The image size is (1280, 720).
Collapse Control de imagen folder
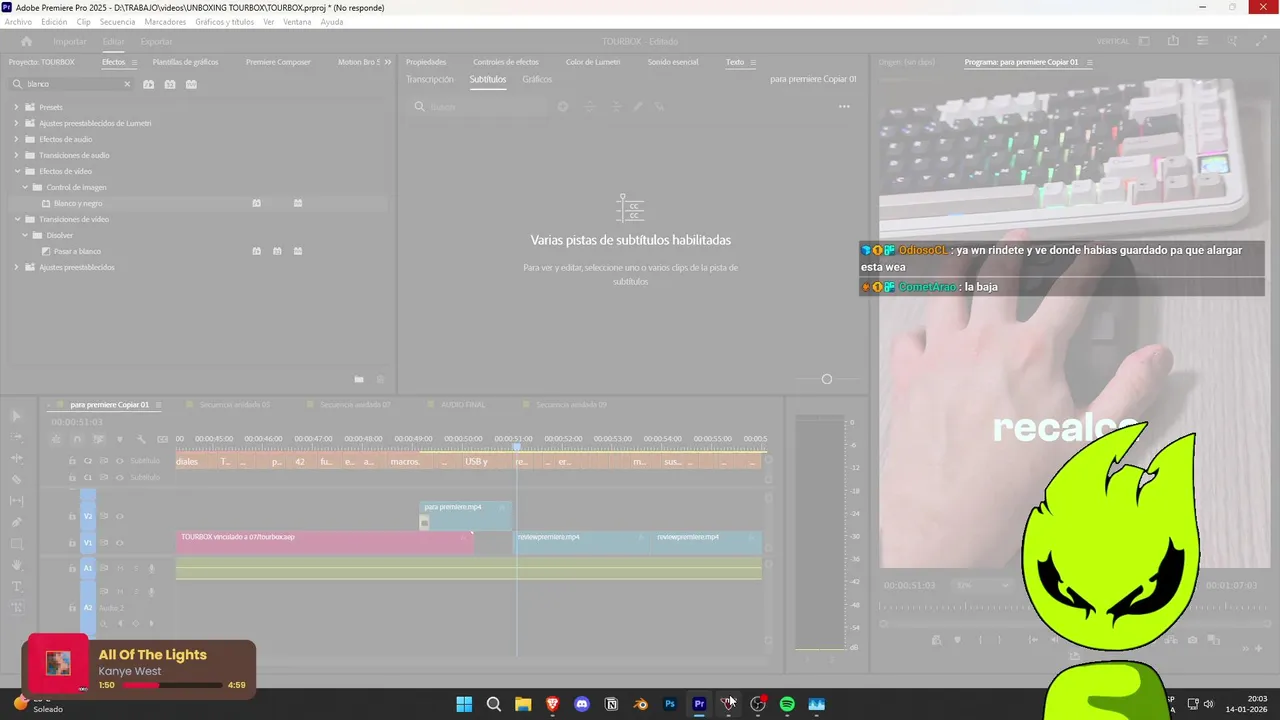click(x=25, y=187)
